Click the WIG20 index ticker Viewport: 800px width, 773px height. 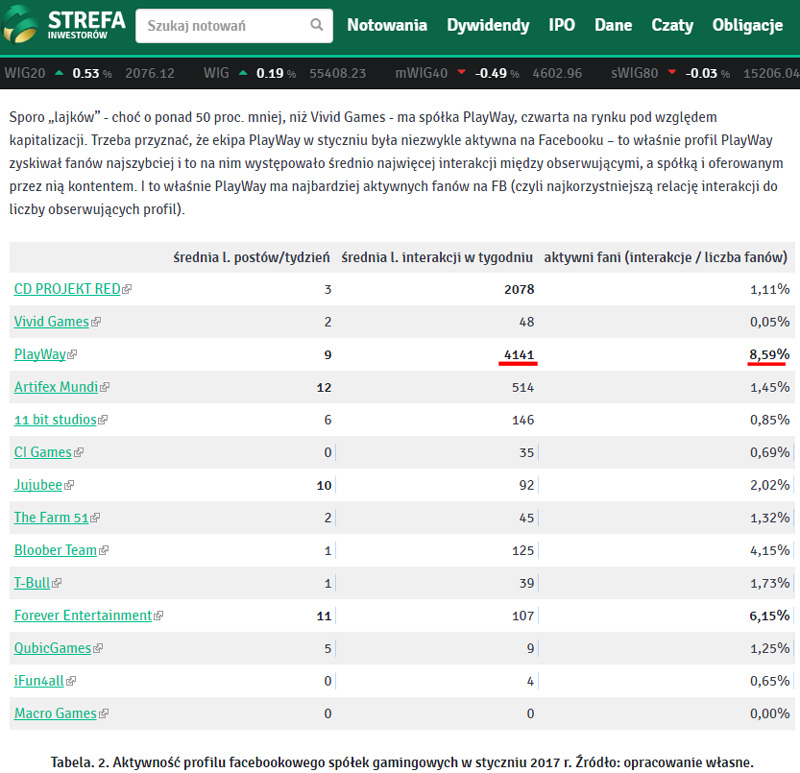(x=89, y=73)
